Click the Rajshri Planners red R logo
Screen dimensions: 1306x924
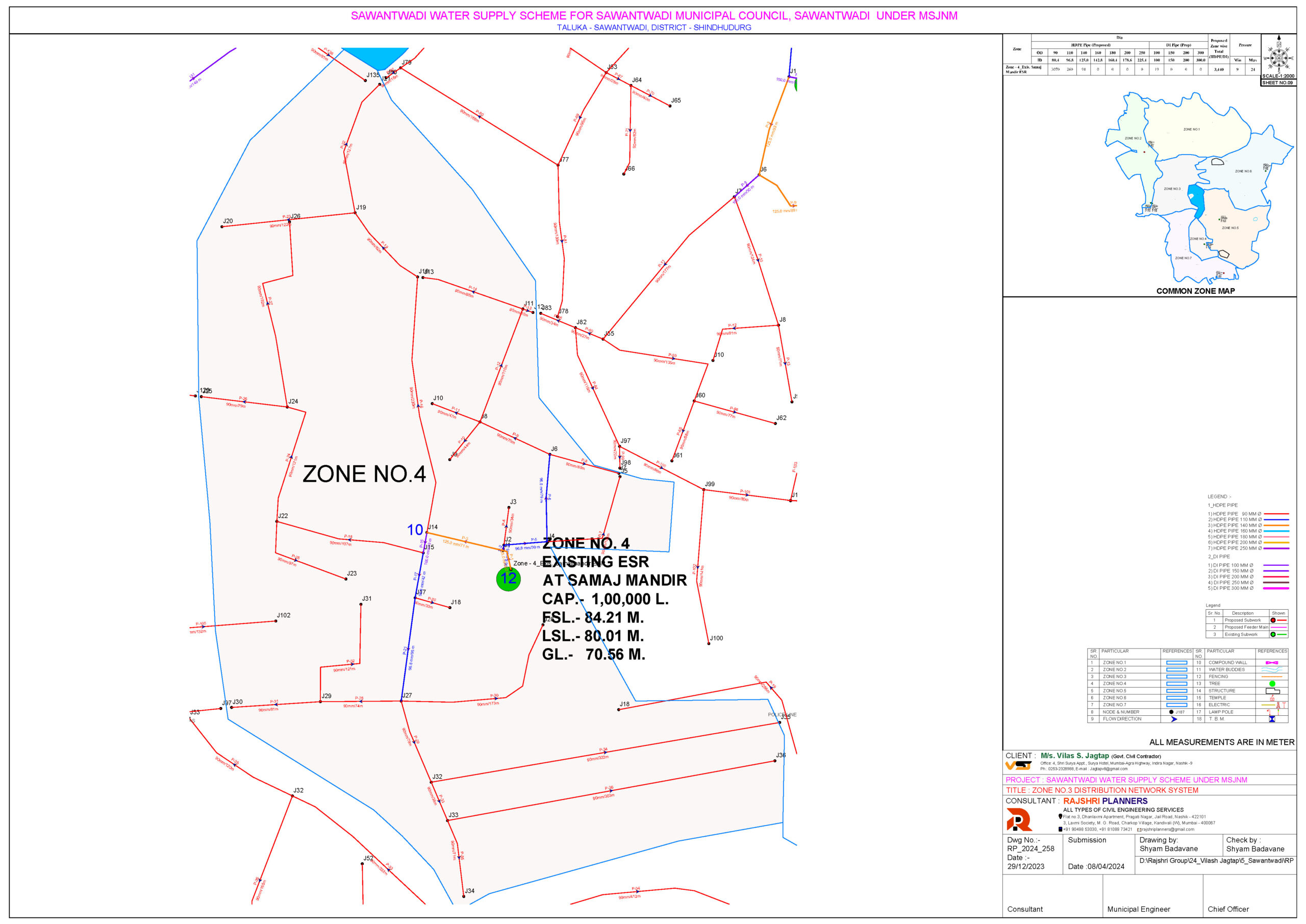coord(1019,820)
